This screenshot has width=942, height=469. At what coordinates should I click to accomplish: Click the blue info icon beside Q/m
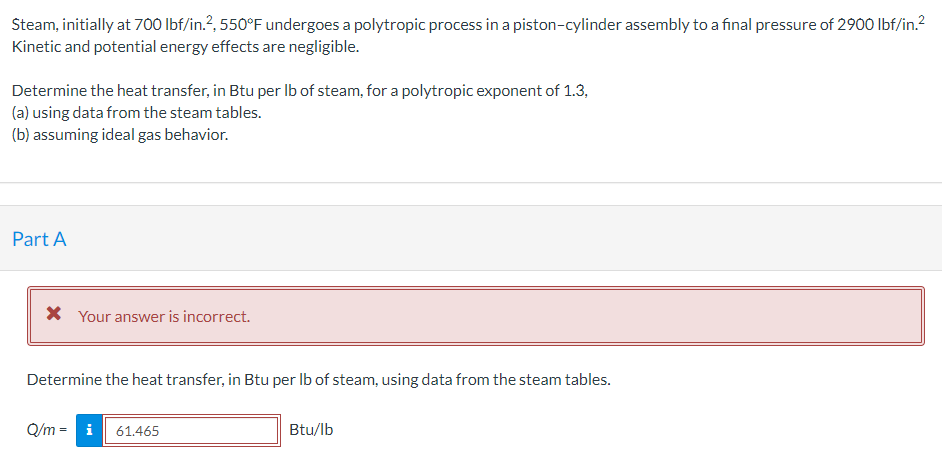89,430
